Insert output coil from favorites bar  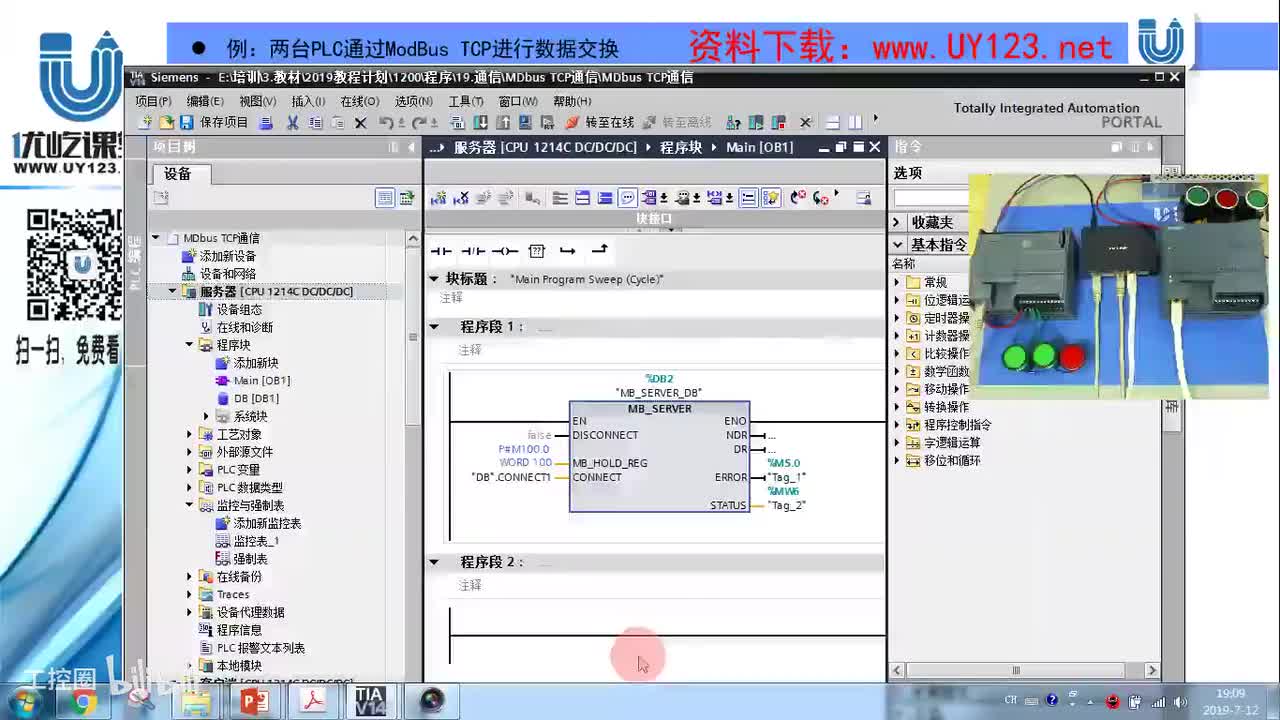click(x=505, y=251)
